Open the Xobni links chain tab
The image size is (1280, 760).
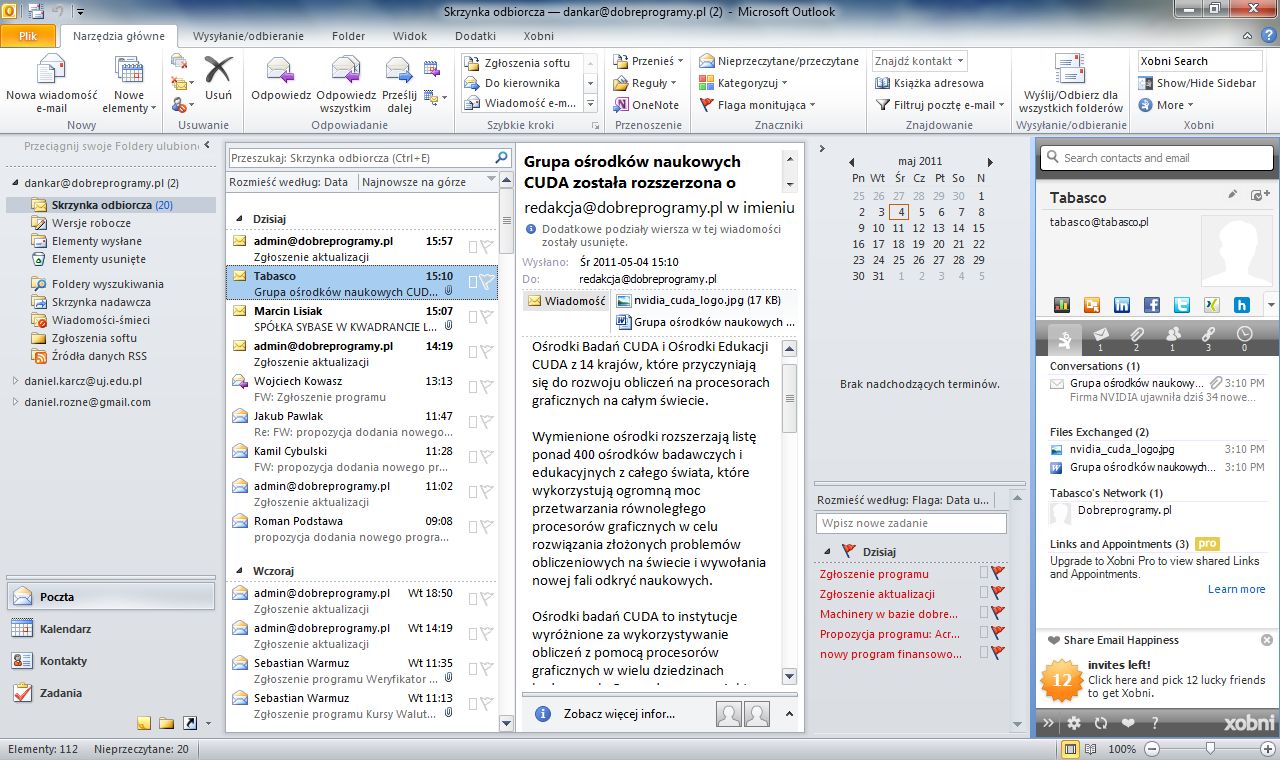coord(1208,338)
